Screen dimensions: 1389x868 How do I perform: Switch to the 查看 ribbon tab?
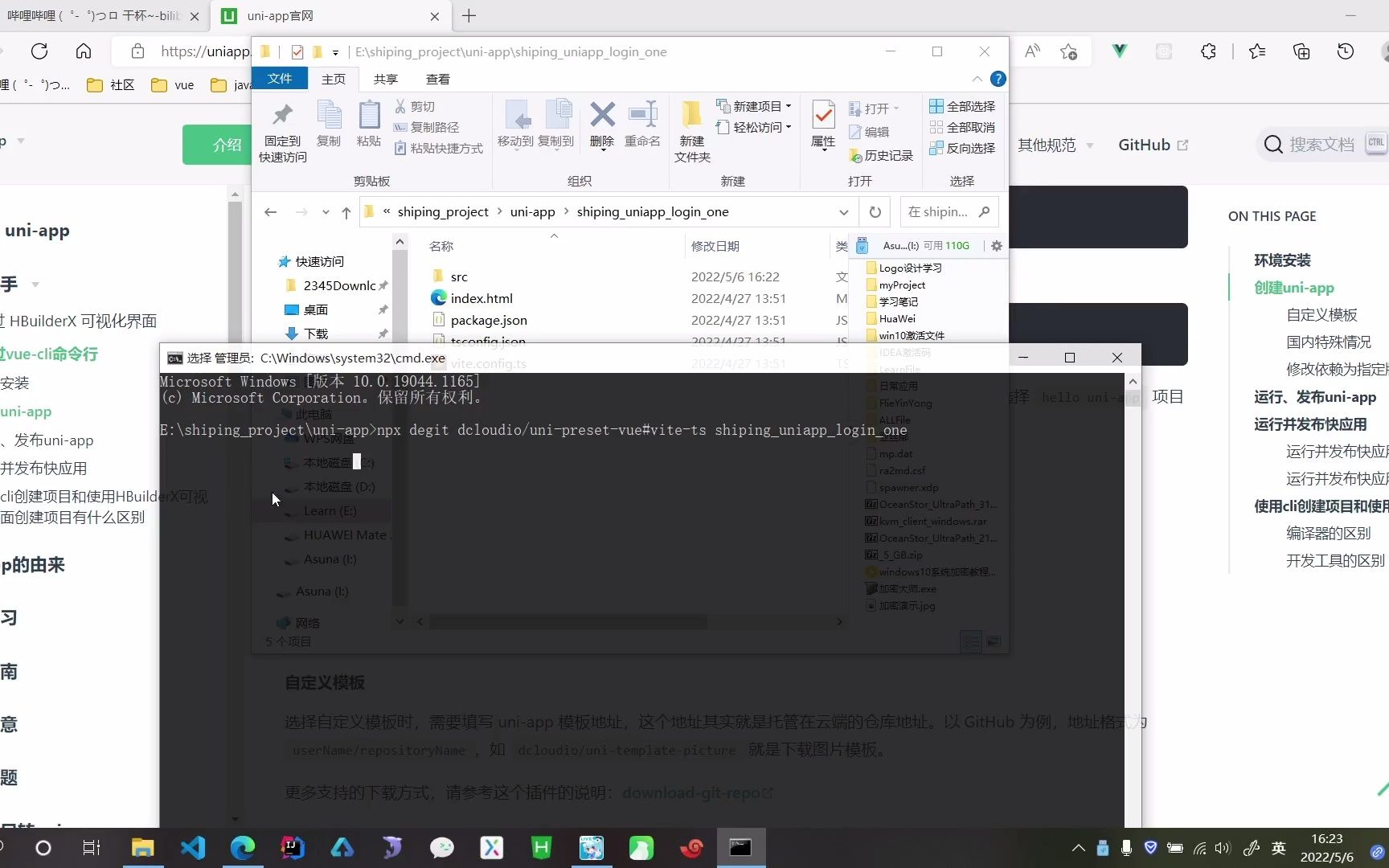437,79
